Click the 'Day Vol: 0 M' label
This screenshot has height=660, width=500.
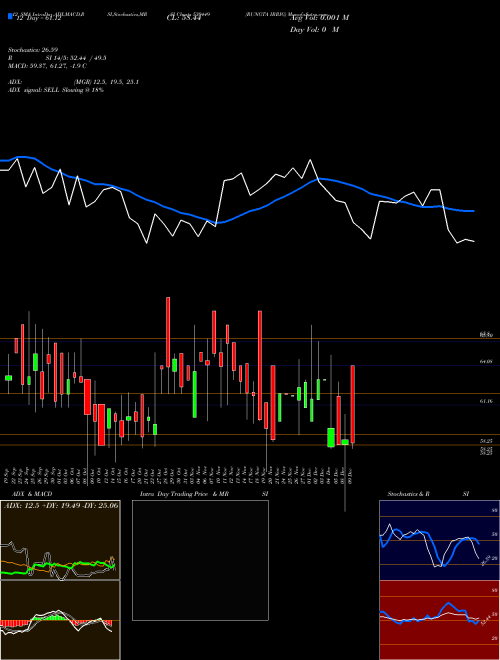point(314,30)
